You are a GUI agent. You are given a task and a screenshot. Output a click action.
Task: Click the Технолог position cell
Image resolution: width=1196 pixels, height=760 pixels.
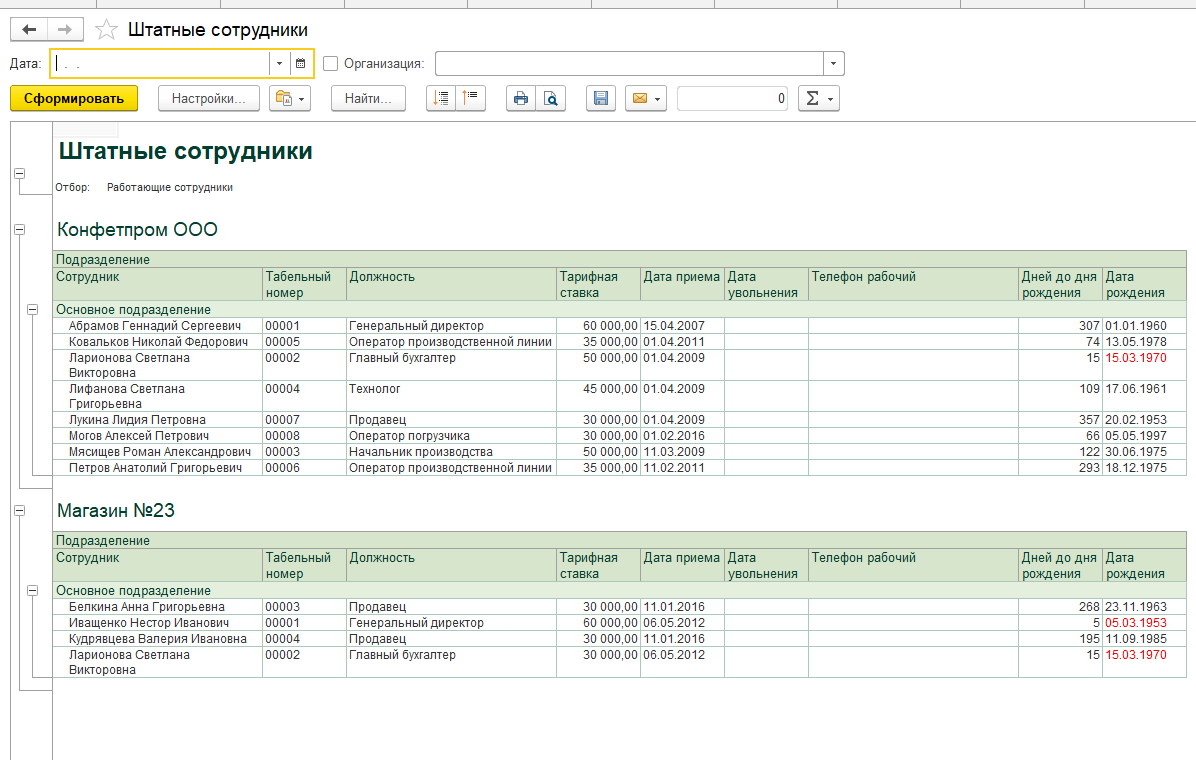pos(452,396)
